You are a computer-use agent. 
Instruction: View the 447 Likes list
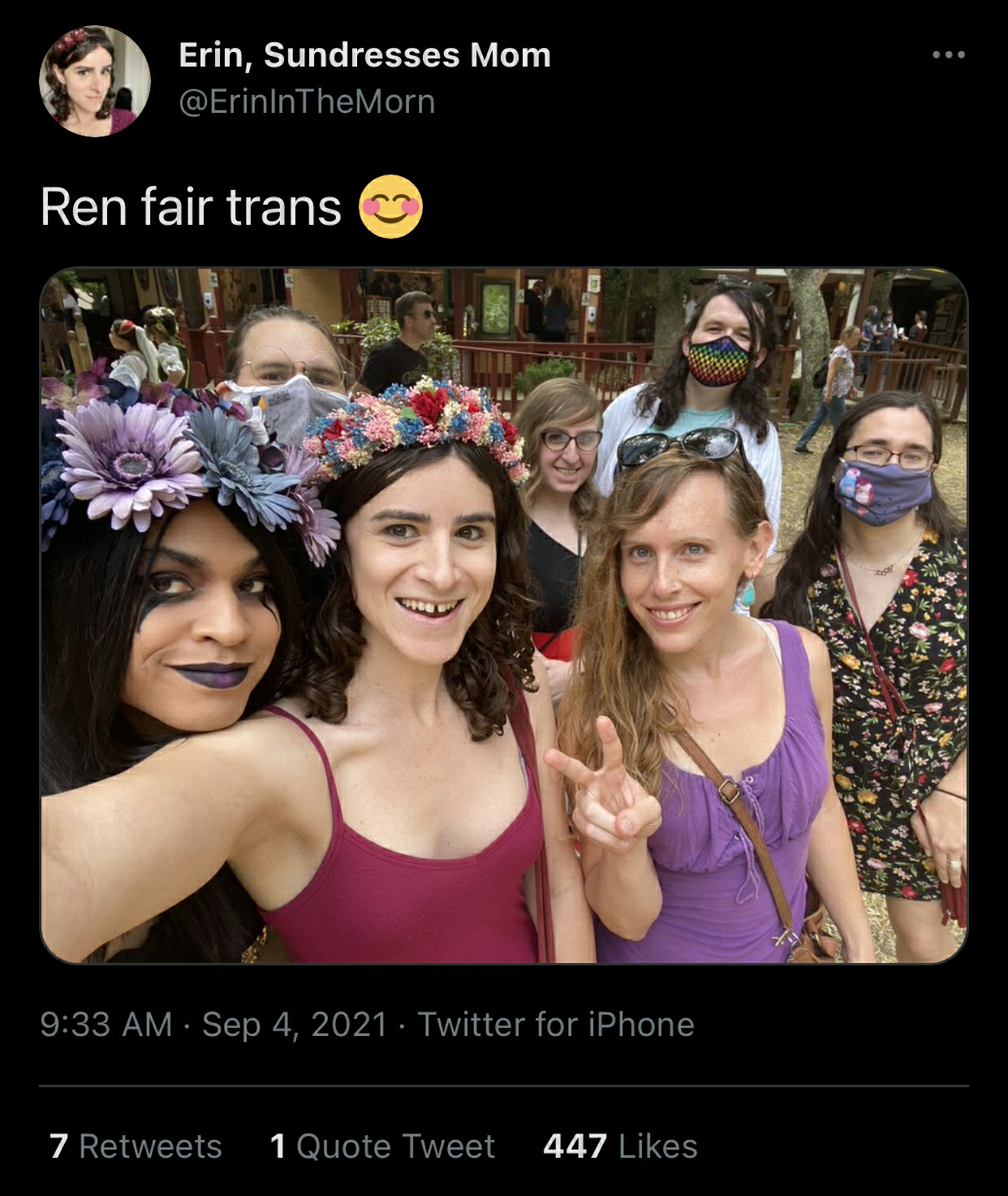coord(620,1146)
